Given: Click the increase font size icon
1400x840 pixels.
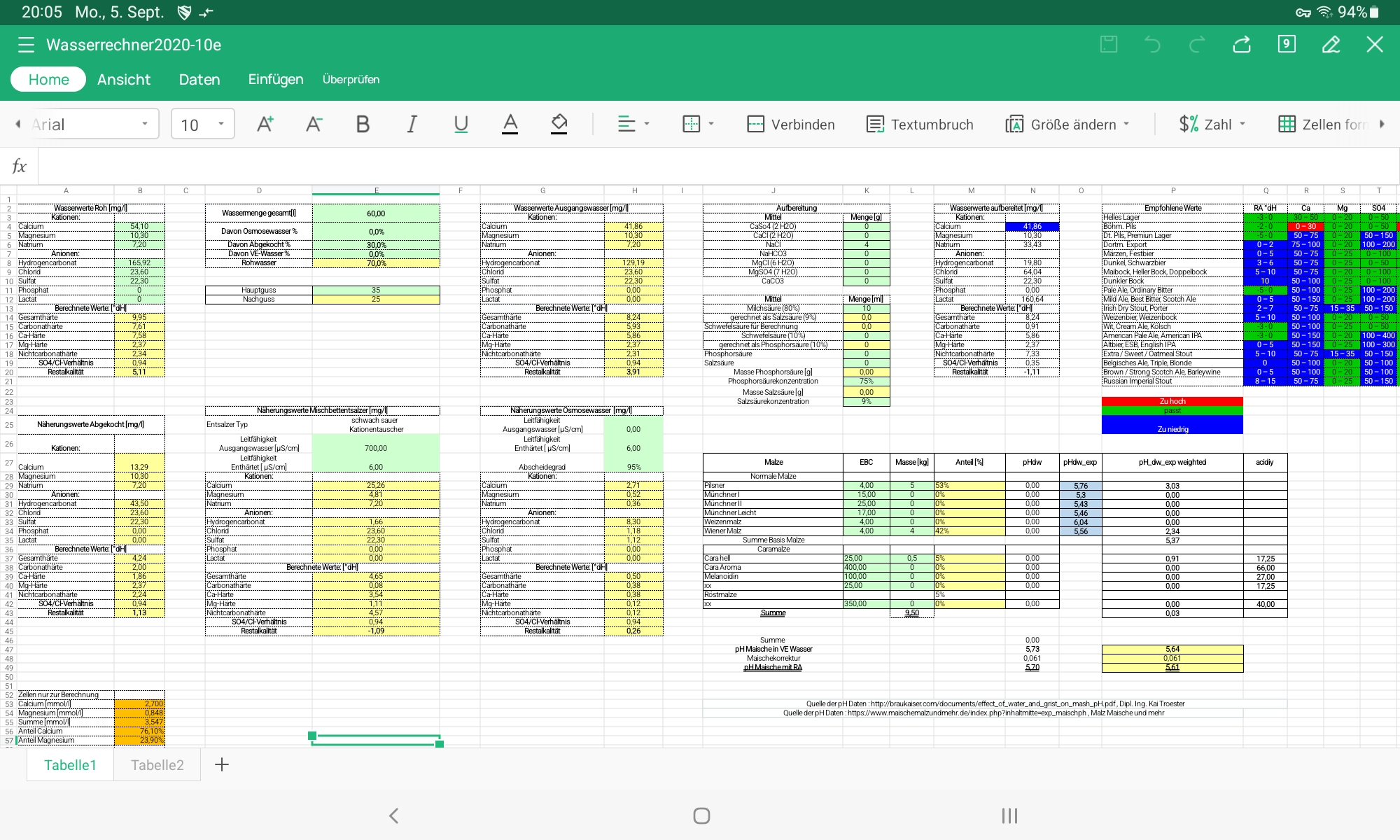Looking at the screenshot, I should click(265, 125).
